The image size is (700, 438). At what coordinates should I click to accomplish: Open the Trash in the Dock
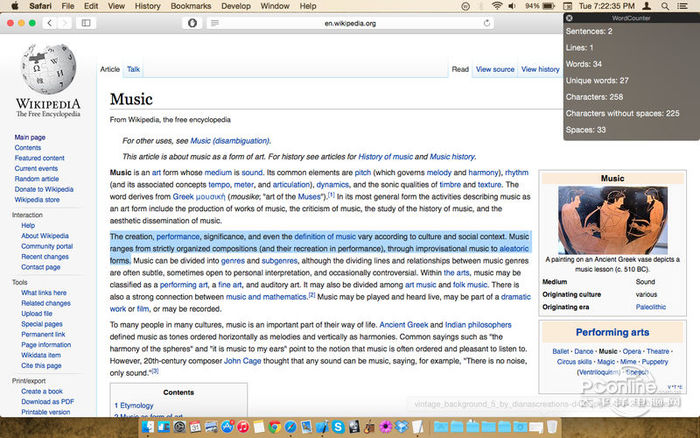pos(552,427)
